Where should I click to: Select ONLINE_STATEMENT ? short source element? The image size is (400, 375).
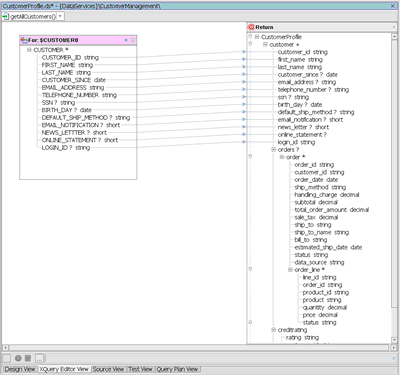pos(80,140)
